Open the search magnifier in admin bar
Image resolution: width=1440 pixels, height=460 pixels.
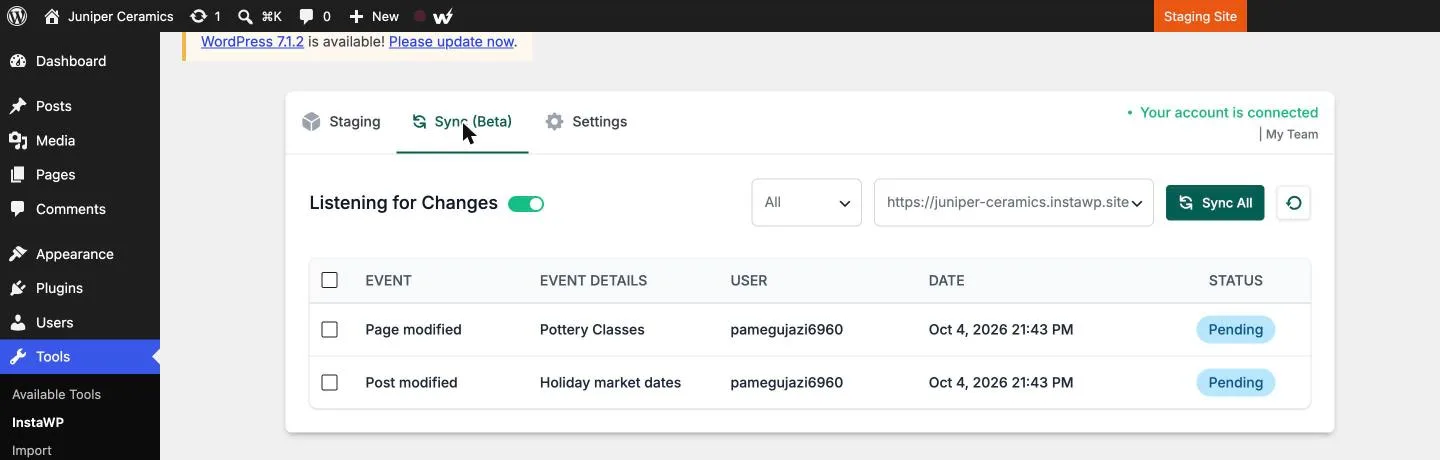(245, 16)
